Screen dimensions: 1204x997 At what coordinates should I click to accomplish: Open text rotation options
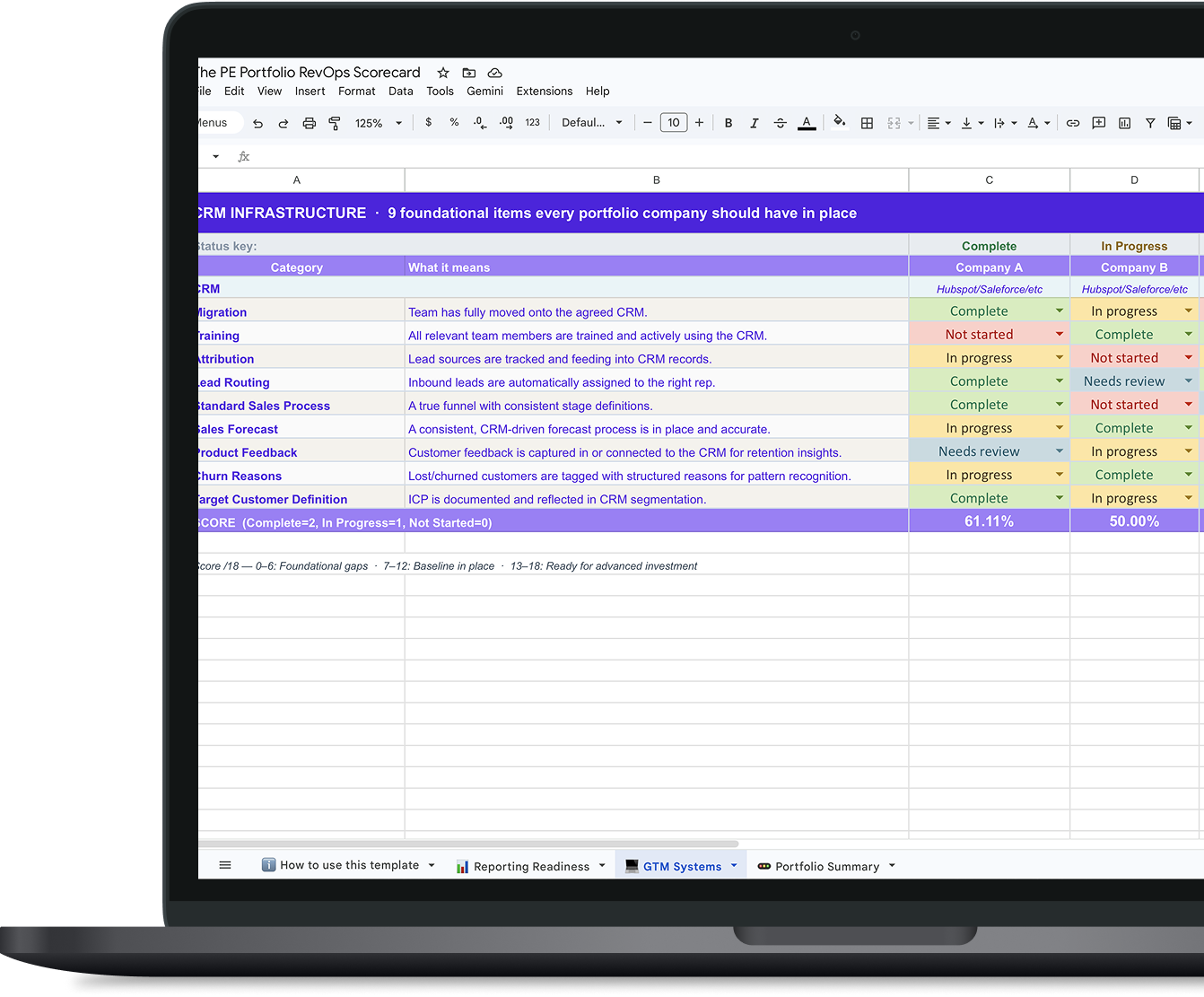[x=1038, y=123]
